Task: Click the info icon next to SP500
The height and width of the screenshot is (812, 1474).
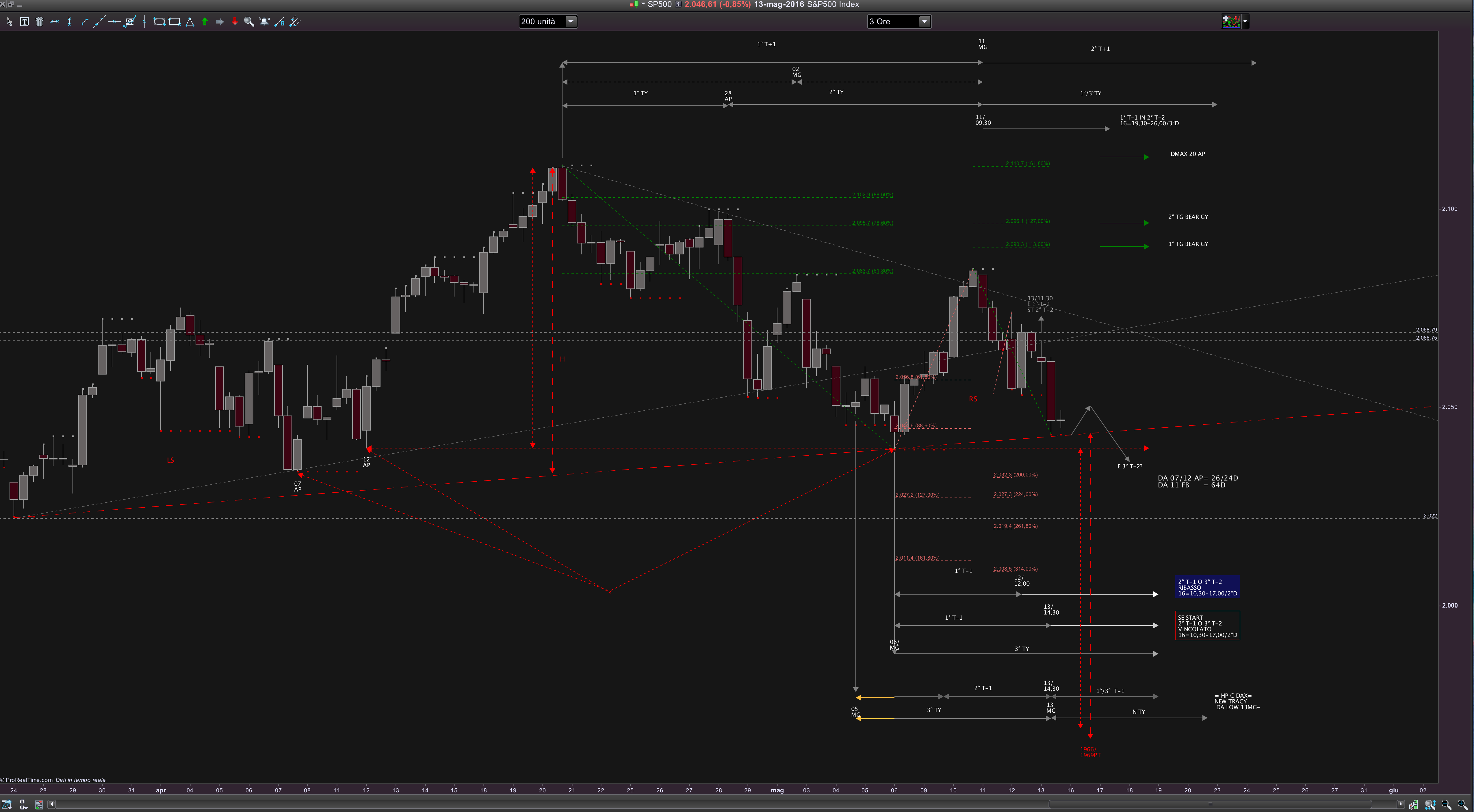Action: coord(678,5)
